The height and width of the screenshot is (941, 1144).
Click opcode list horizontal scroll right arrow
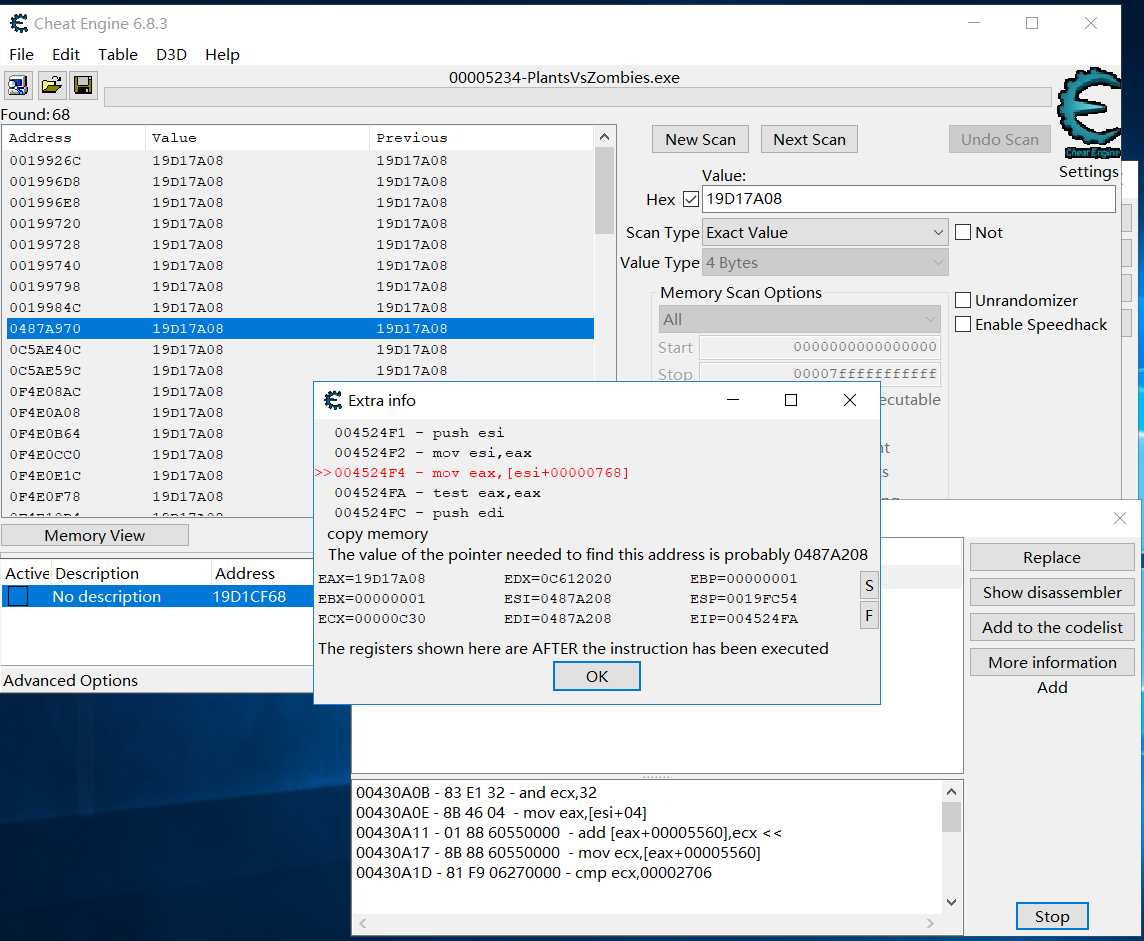(930, 923)
